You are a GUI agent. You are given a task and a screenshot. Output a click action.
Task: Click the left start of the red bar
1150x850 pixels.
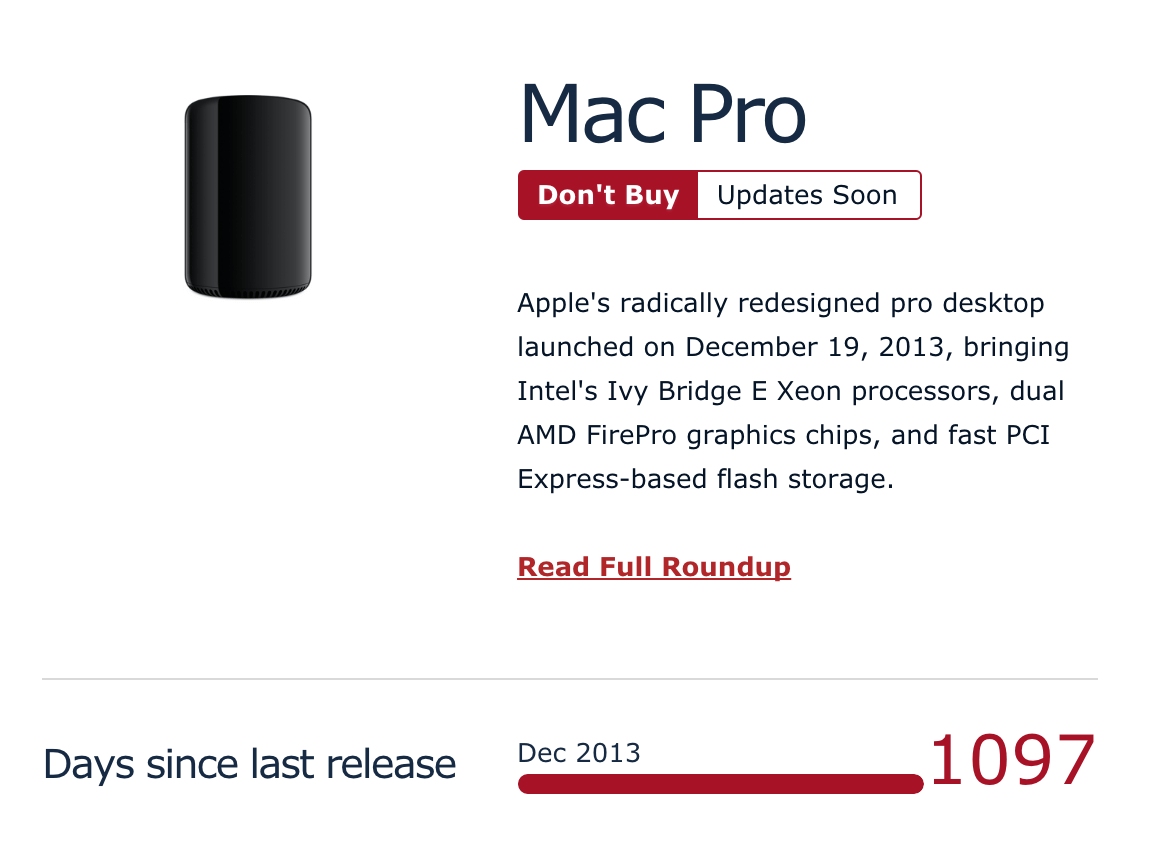pyautogui.click(x=527, y=784)
